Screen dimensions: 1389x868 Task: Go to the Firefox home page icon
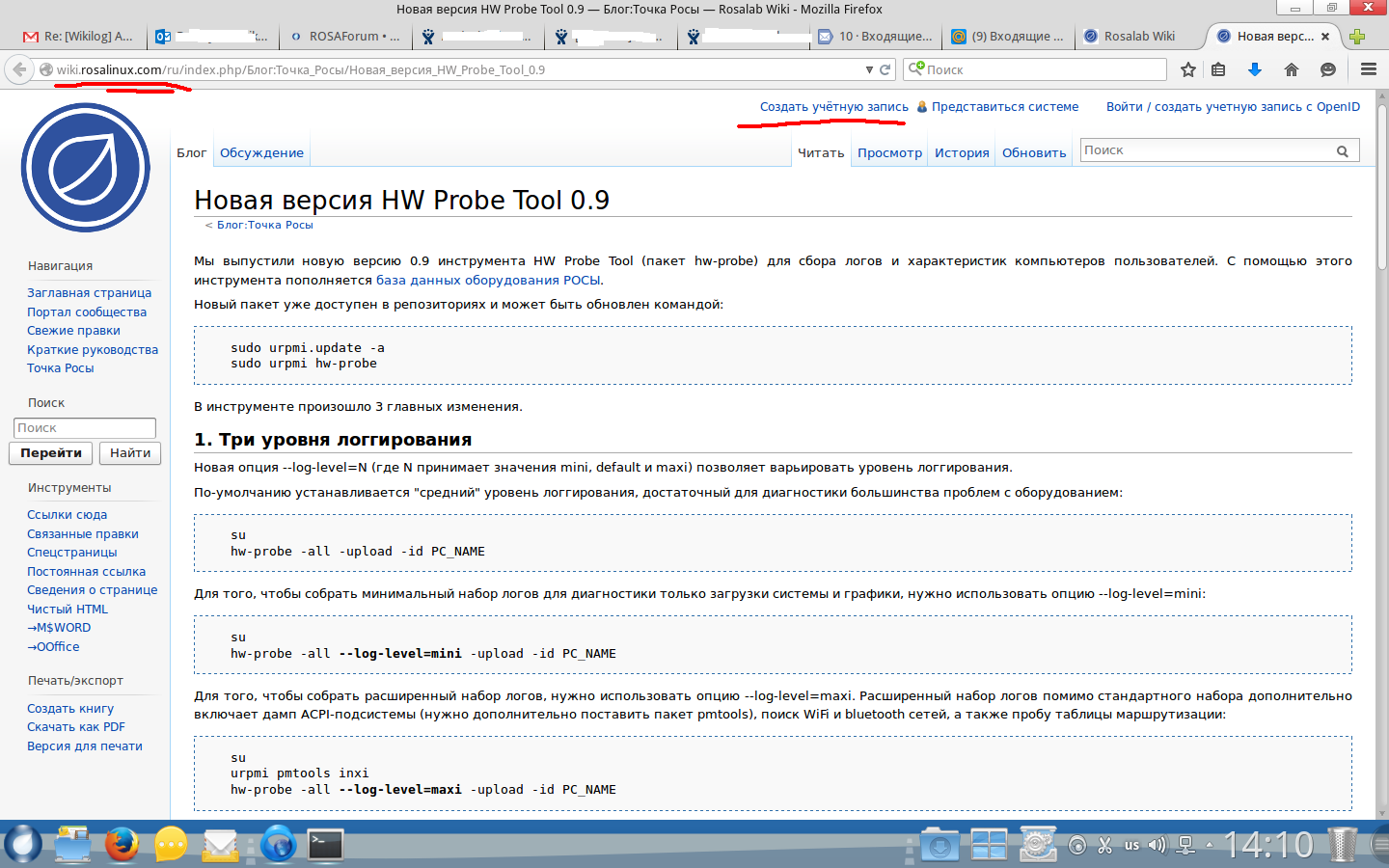click(1292, 69)
